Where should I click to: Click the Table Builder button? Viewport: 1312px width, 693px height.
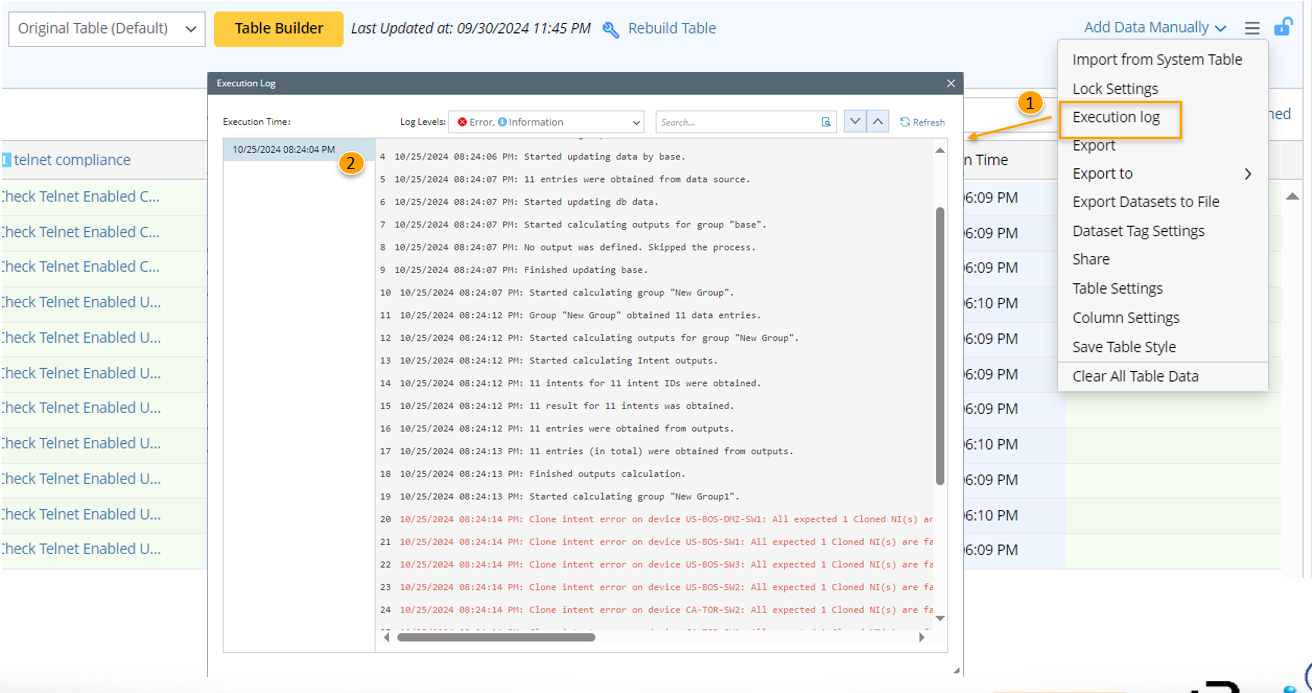point(279,29)
